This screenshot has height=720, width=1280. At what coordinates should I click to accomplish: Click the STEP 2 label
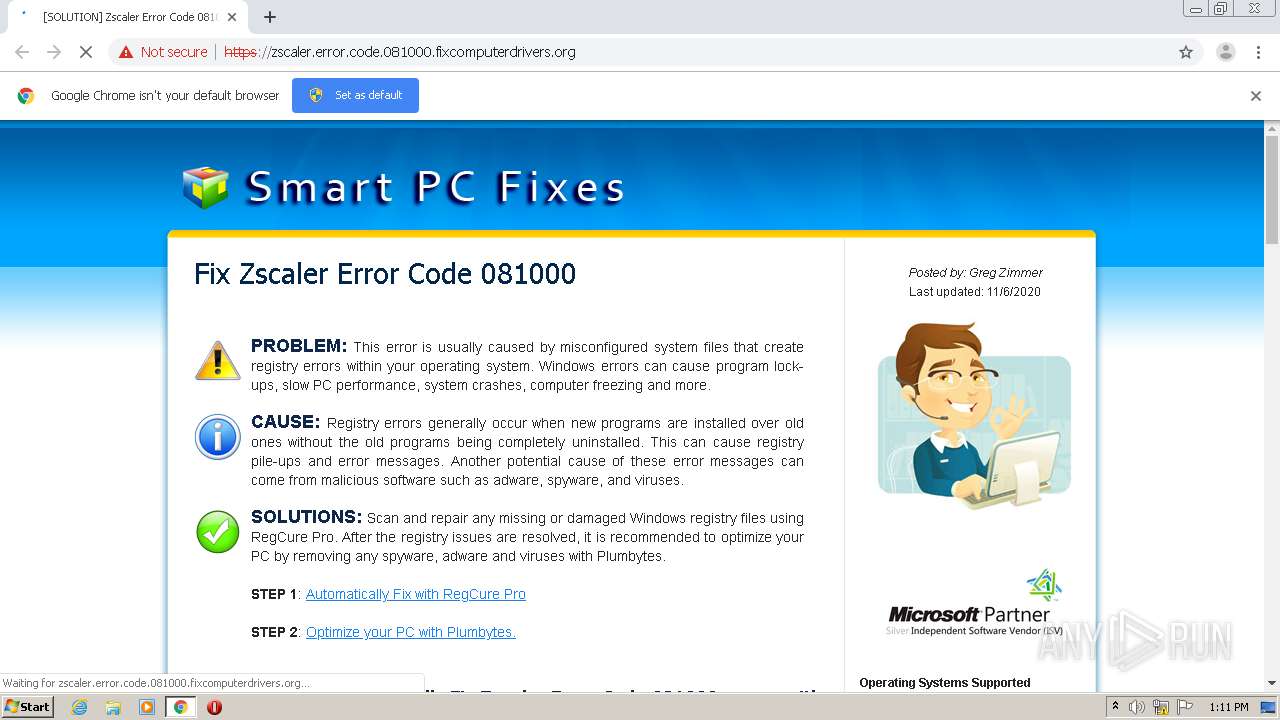(274, 632)
